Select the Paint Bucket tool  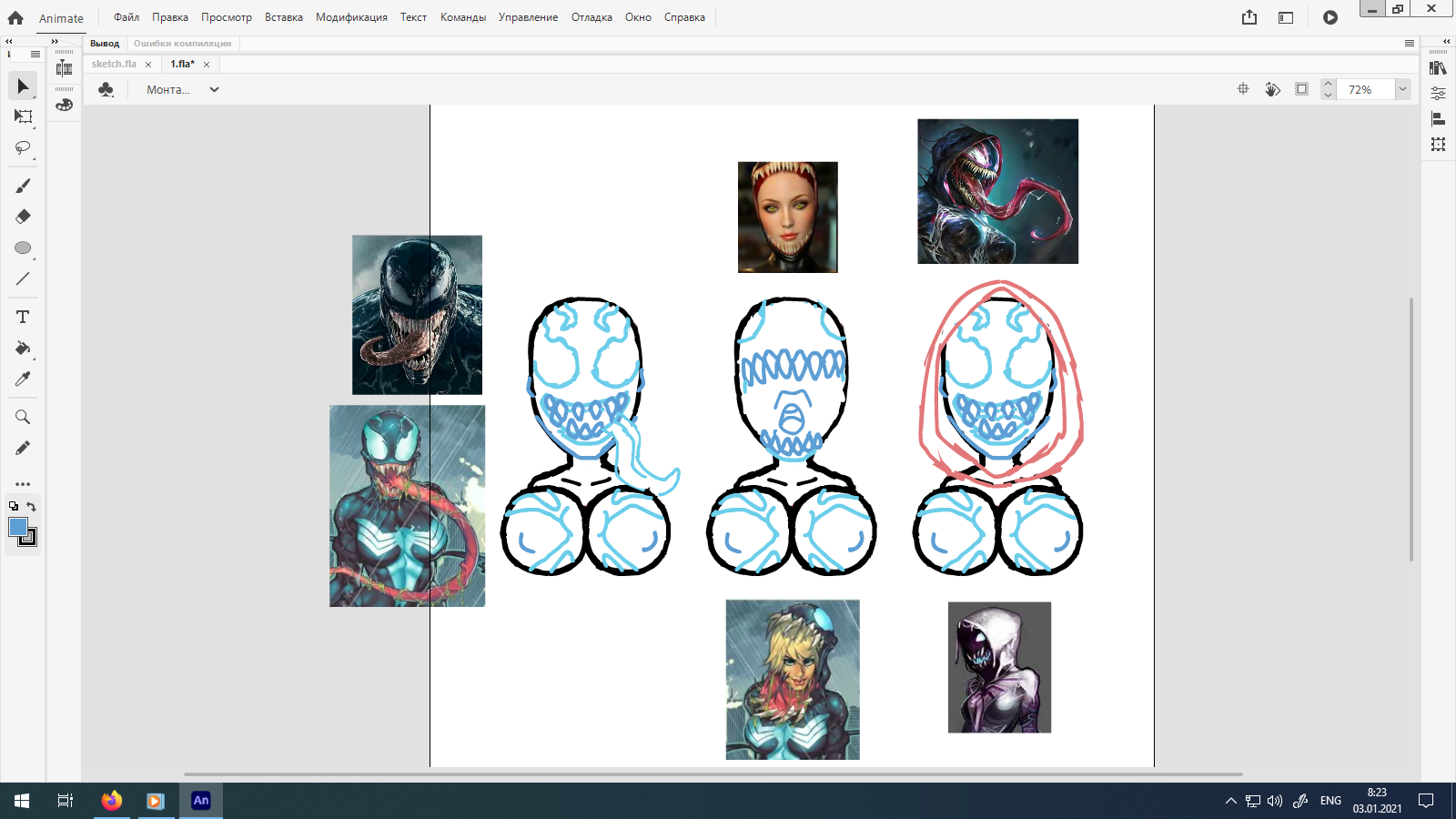[x=23, y=348]
